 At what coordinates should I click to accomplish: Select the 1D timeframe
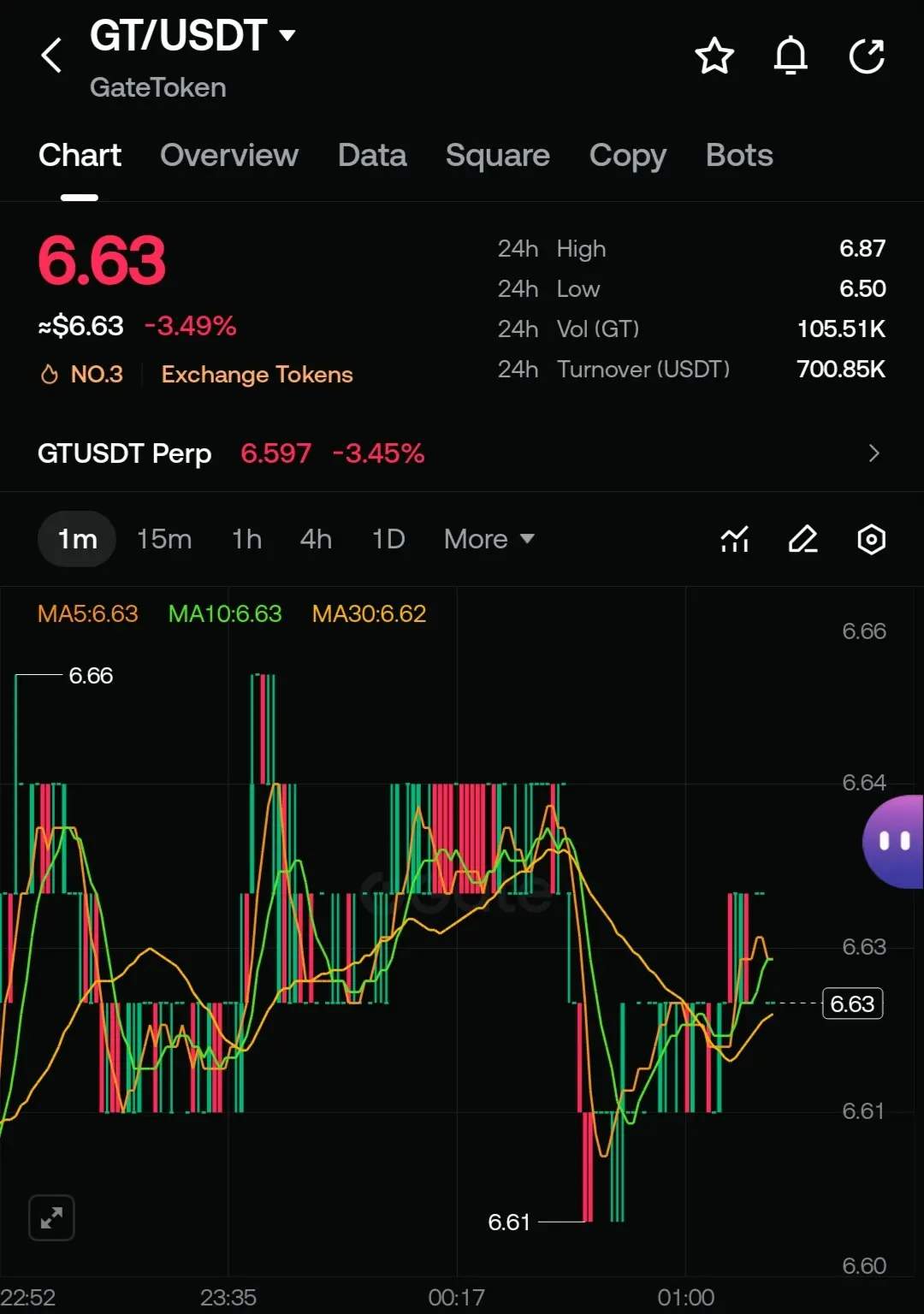pyautogui.click(x=388, y=539)
